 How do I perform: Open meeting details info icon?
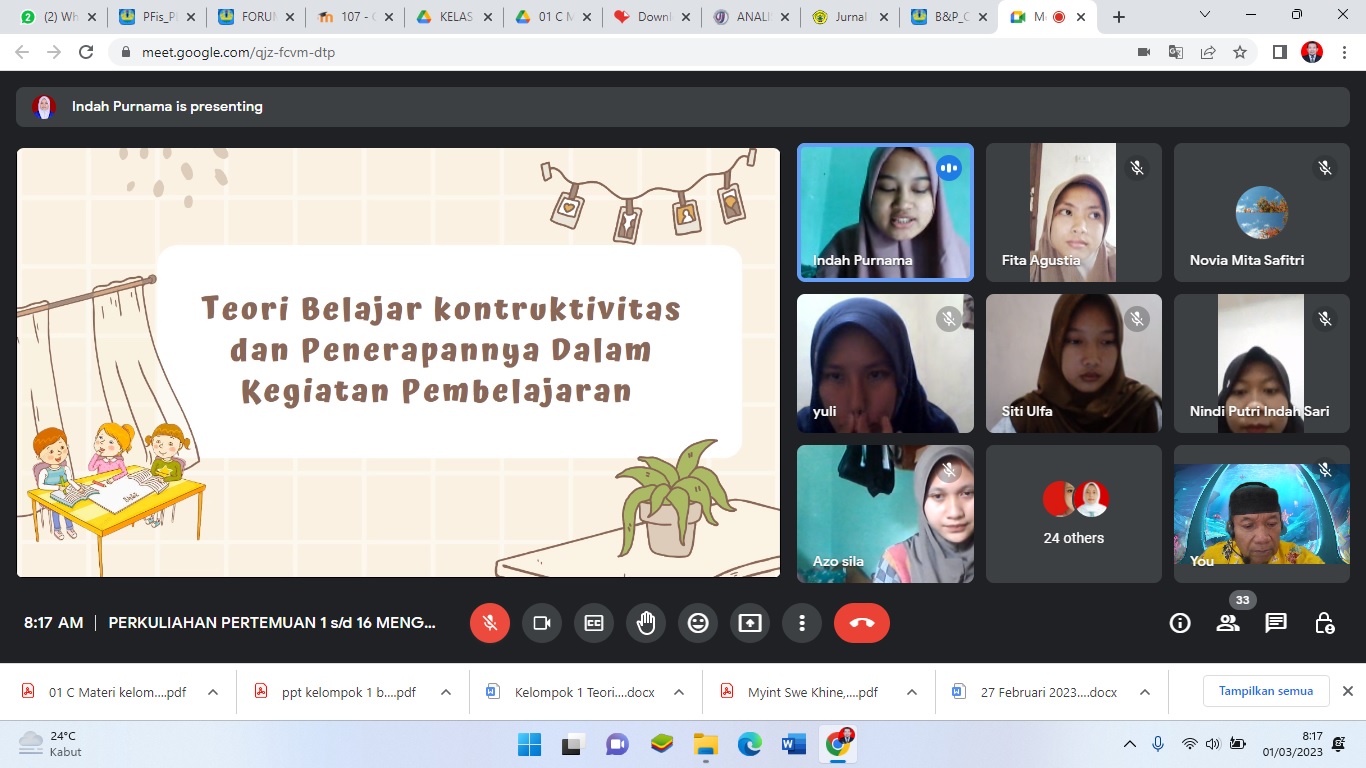click(x=1180, y=623)
